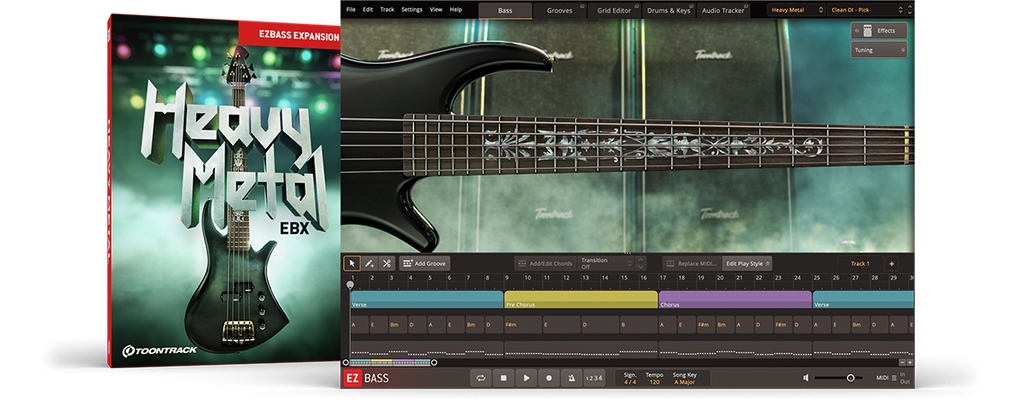Open the Transition Off dropdown
Viewport: 1024px width, 416px height.
tap(606, 263)
